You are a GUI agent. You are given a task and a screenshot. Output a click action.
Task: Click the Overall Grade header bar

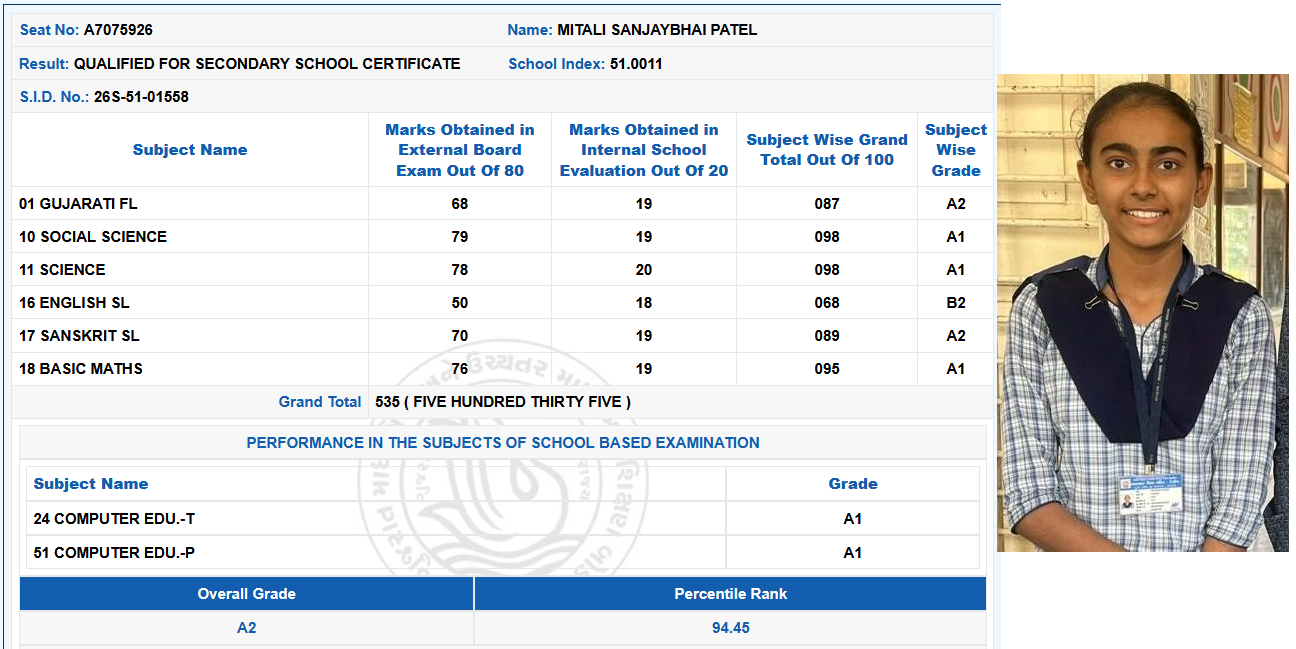(x=246, y=594)
